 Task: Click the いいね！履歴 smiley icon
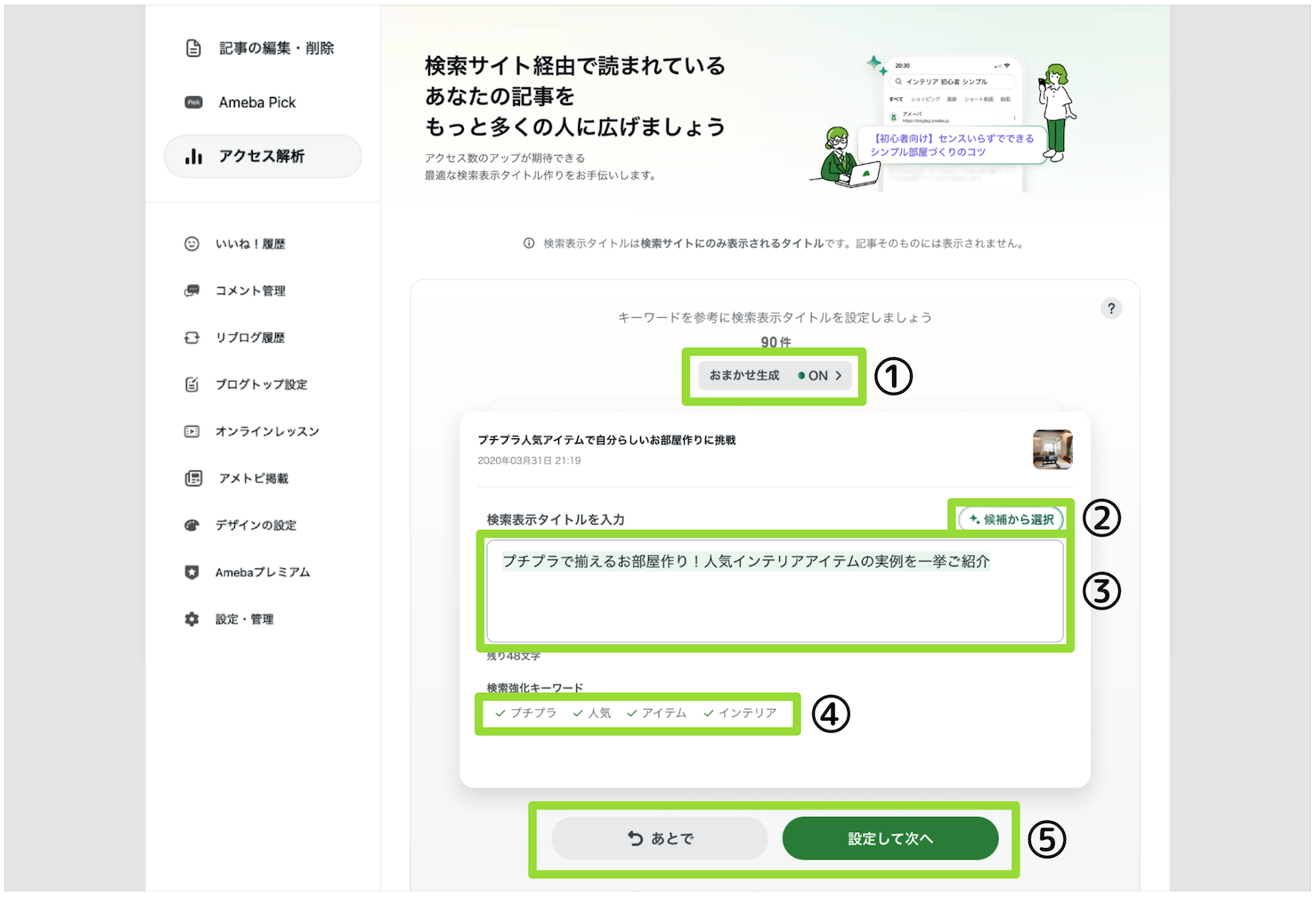[x=191, y=244]
